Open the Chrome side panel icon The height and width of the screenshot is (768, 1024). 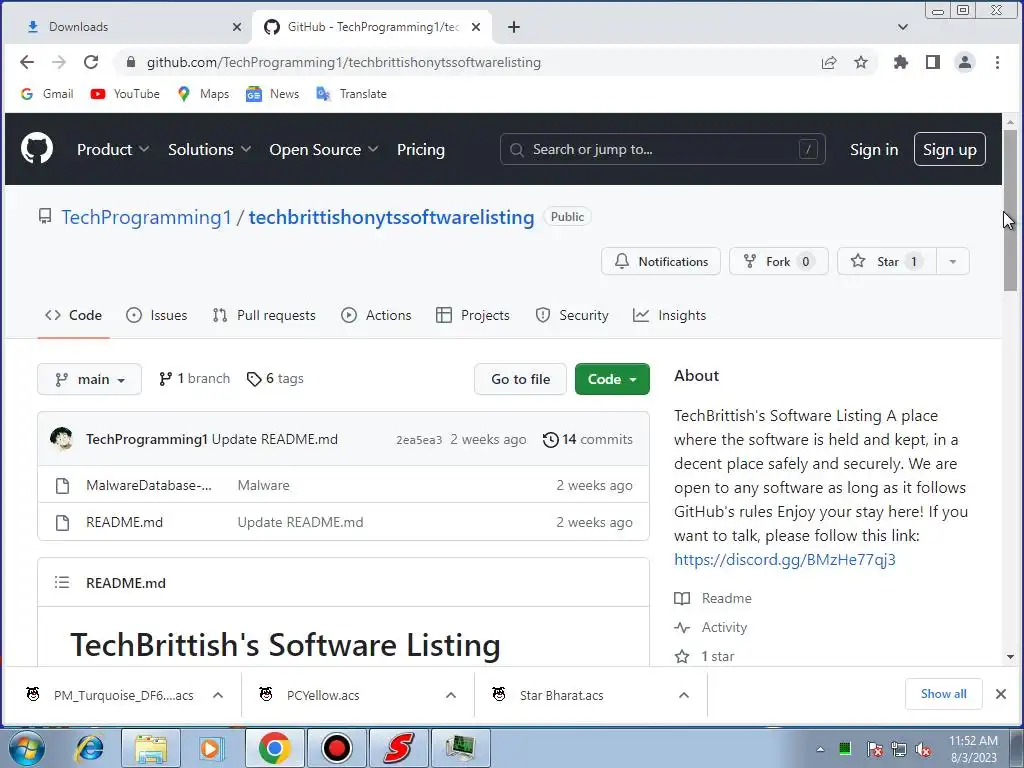(933, 62)
